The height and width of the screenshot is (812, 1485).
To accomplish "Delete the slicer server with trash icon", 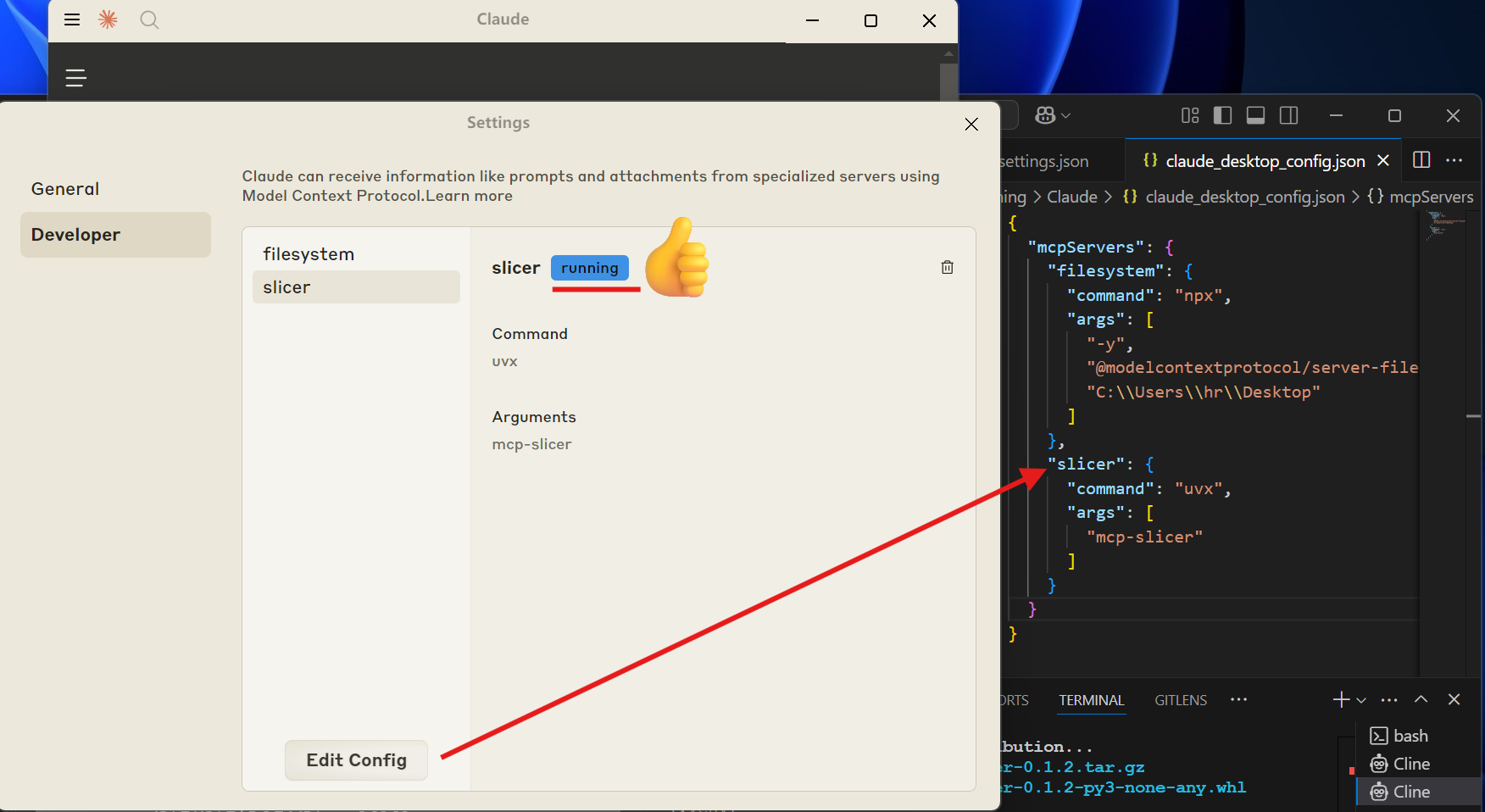I will tap(948, 267).
